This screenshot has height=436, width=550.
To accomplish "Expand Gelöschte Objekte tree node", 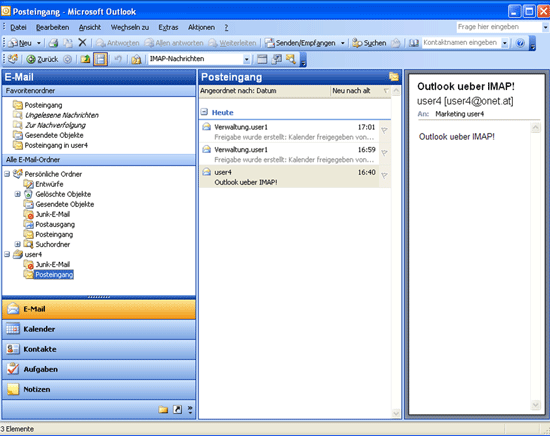I will point(17,194).
